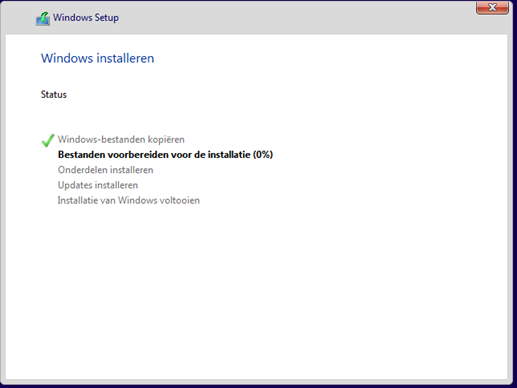The width and height of the screenshot is (517, 388).
Task: Select the "Updates installeren" step
Action: point(98,185)
